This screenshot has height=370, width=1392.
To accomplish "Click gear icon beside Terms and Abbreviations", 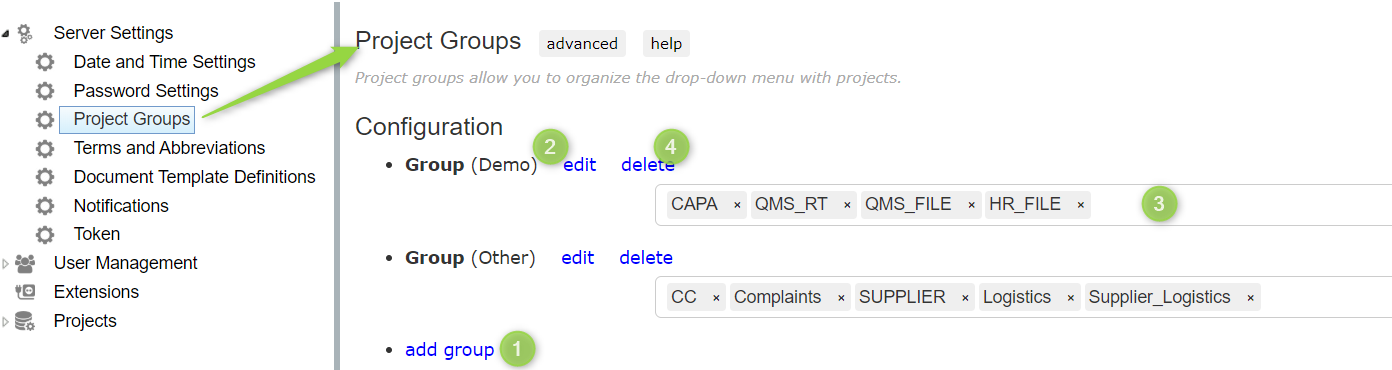I will tap(45, 148).
